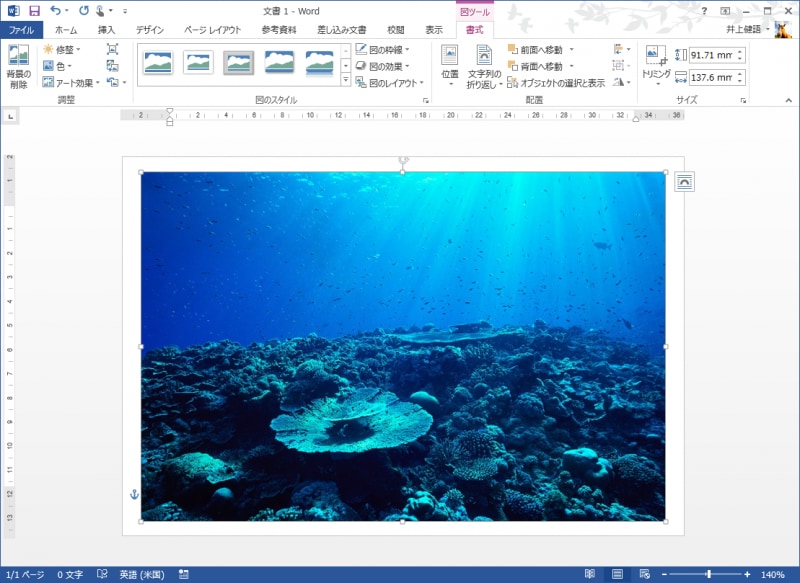Open the ファイル (File) tab
The height and width of the screenshot is (583, 800).
[x=21, y=30]
